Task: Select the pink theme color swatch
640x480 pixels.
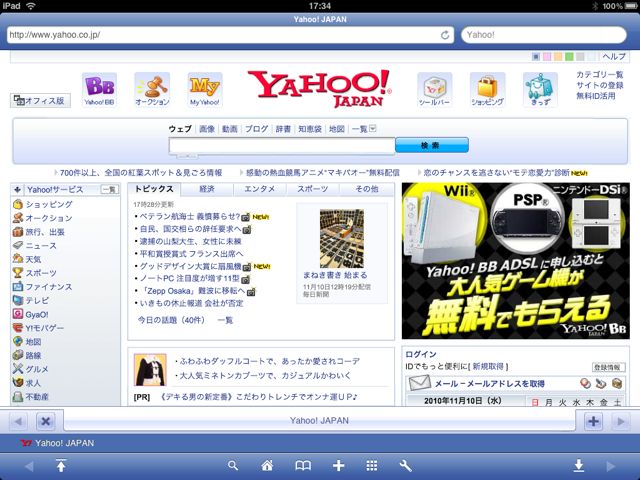Action: [x=547, y=57]
